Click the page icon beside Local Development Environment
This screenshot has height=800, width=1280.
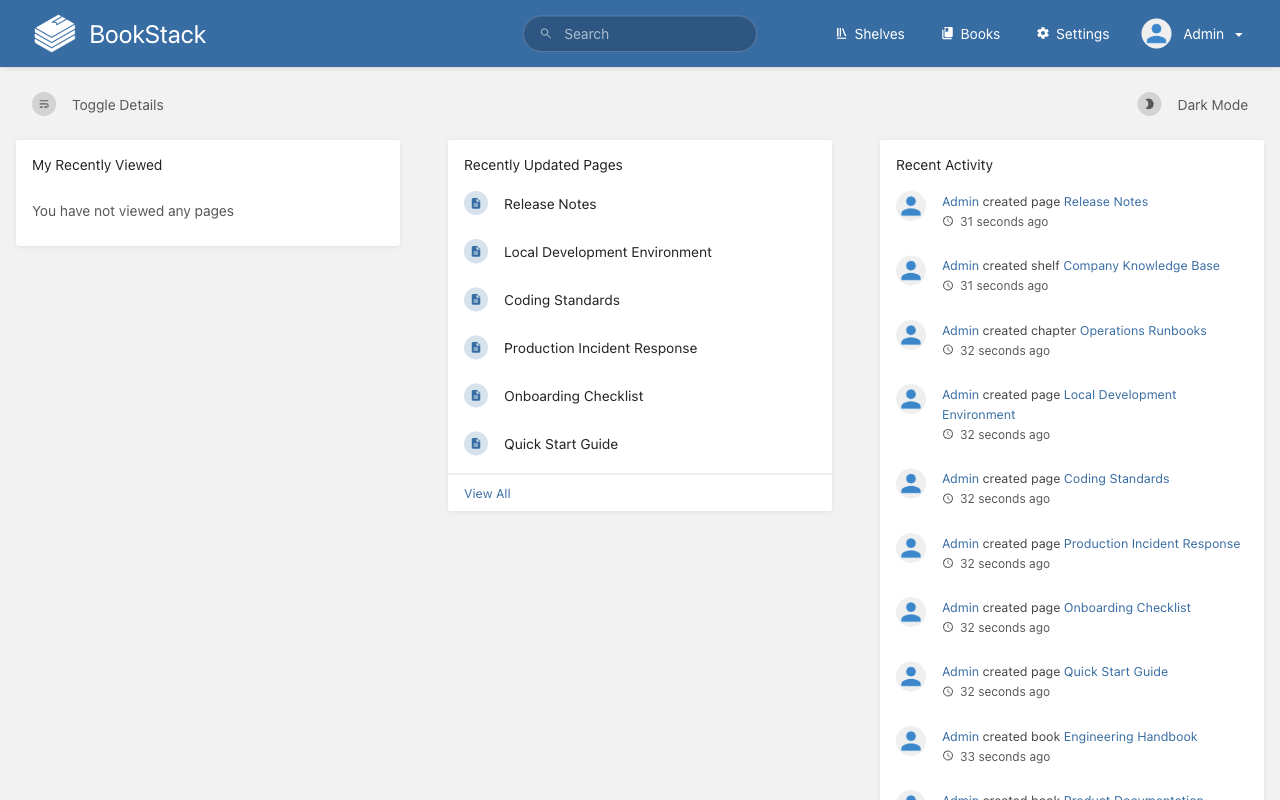tap(476, 251)
